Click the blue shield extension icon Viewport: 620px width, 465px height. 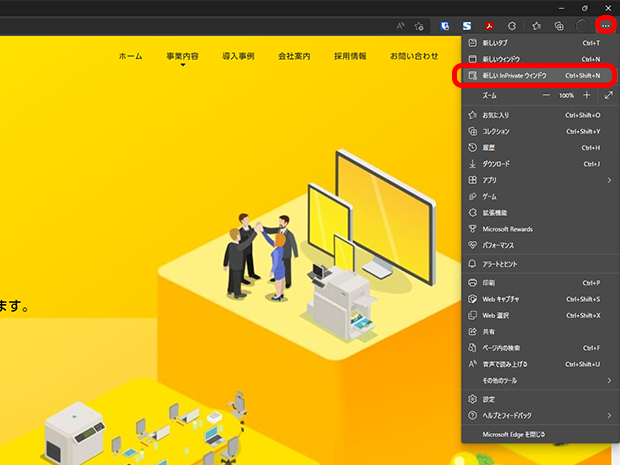[445, 26]
